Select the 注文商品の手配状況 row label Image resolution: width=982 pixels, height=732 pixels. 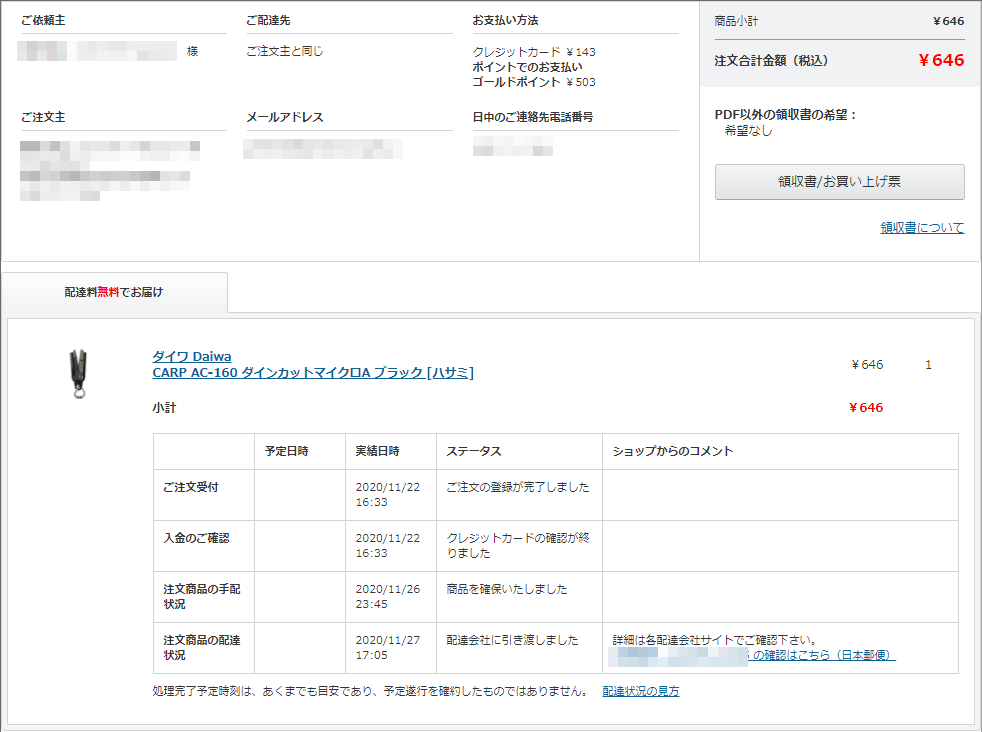202,597
